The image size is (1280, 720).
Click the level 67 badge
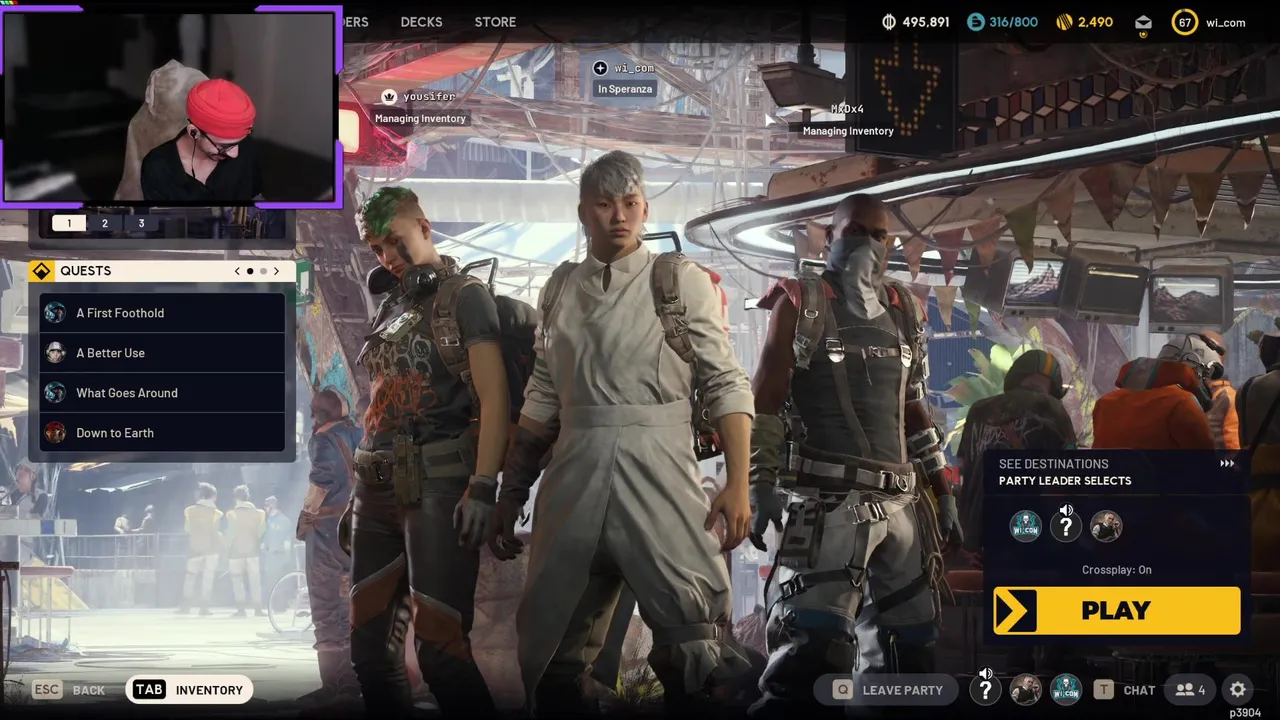click(x=1185, y=22)
